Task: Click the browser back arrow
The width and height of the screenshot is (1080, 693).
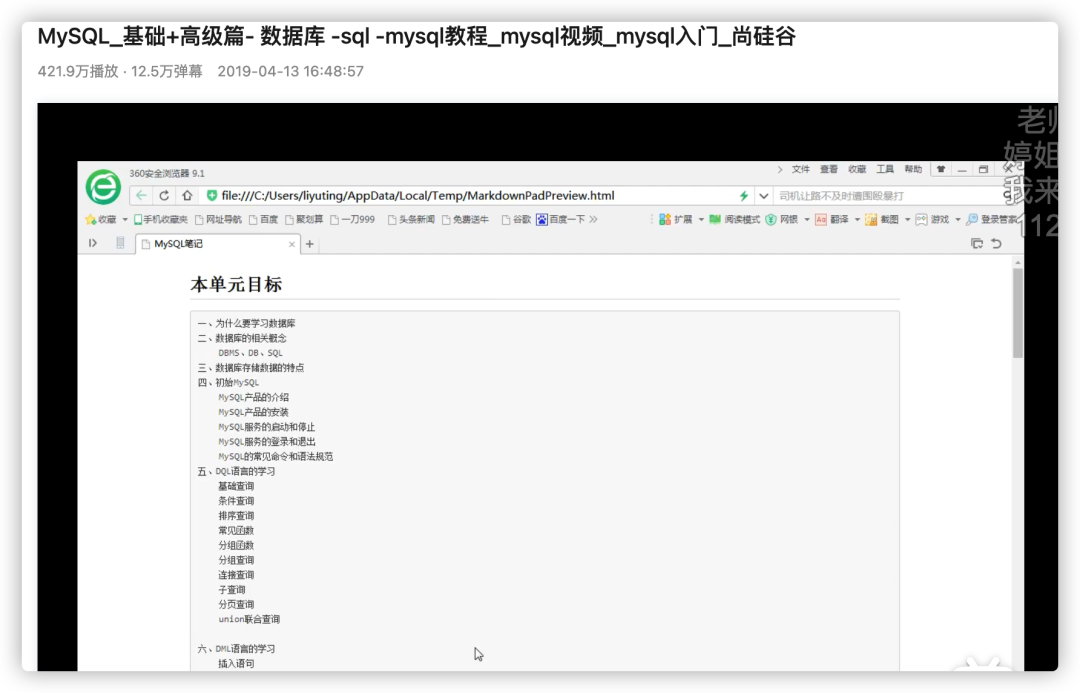Action: (x=140, y=193)
